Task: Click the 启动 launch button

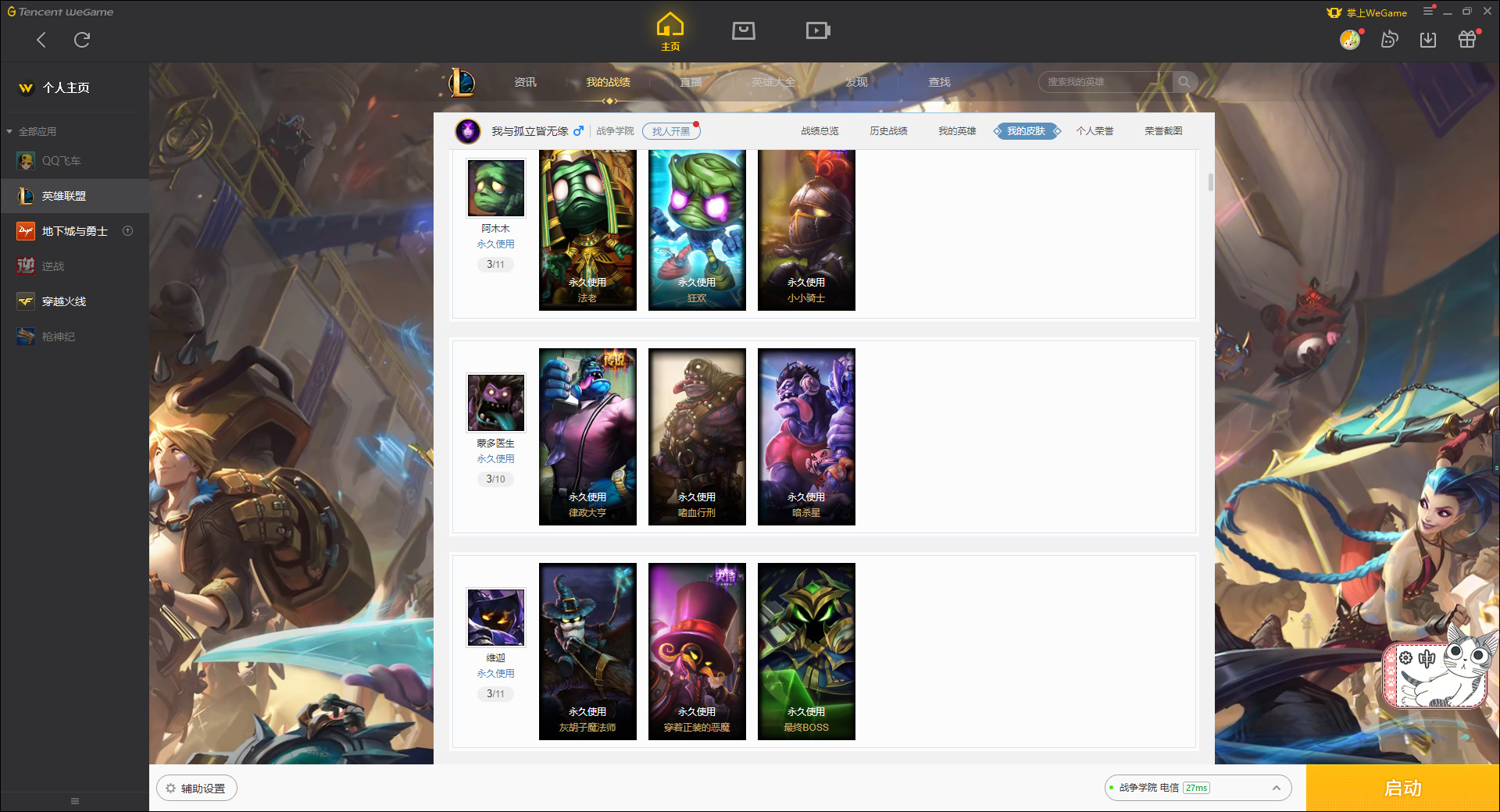Action: [1402, 788]
